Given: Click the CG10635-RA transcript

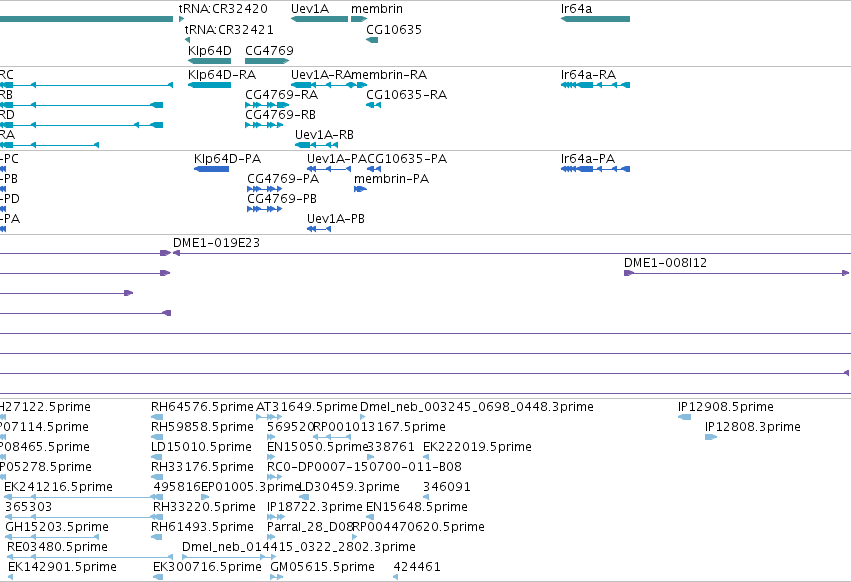Looking at the screenshot, I should (x=373, y=105).
